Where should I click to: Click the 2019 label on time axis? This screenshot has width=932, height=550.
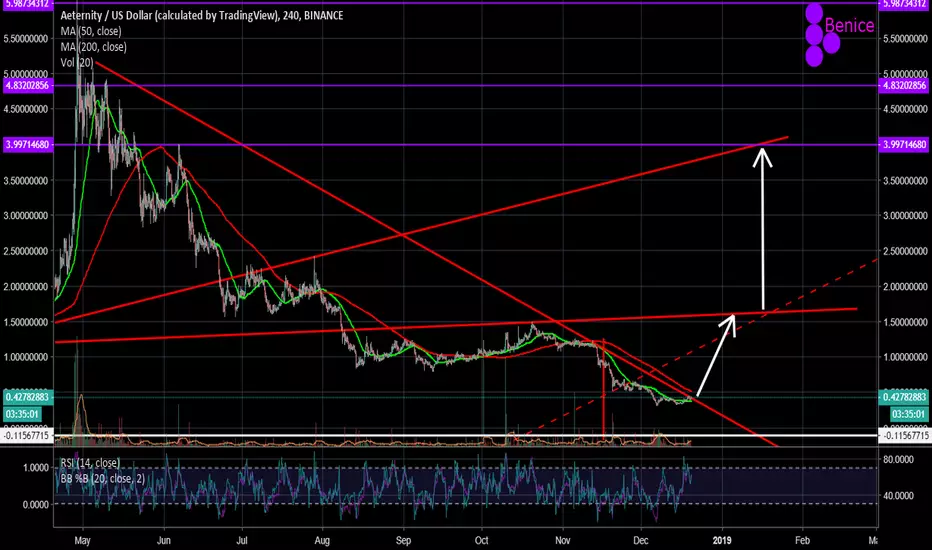pos(722,540)
